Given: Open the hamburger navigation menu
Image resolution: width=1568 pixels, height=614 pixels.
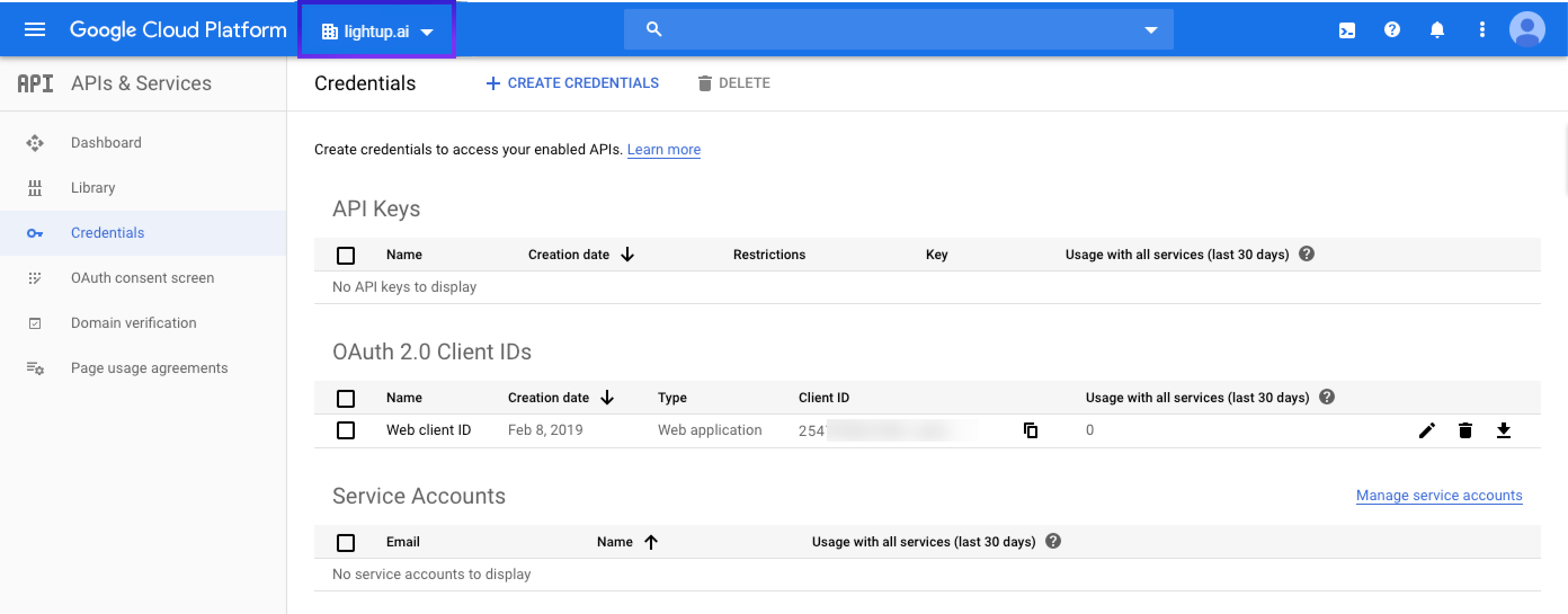Looking at the screenshot, I should click(x=35, y=30).
